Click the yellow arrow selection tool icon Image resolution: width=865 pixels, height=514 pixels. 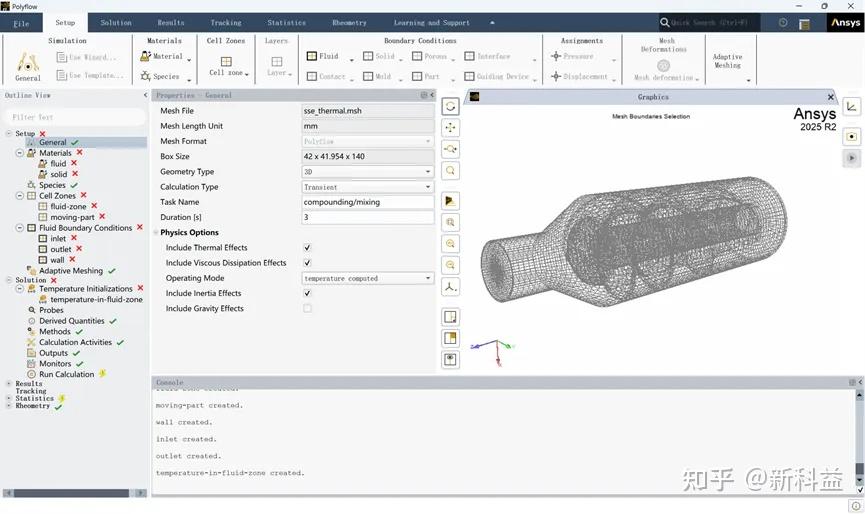(x=450, y=201)
